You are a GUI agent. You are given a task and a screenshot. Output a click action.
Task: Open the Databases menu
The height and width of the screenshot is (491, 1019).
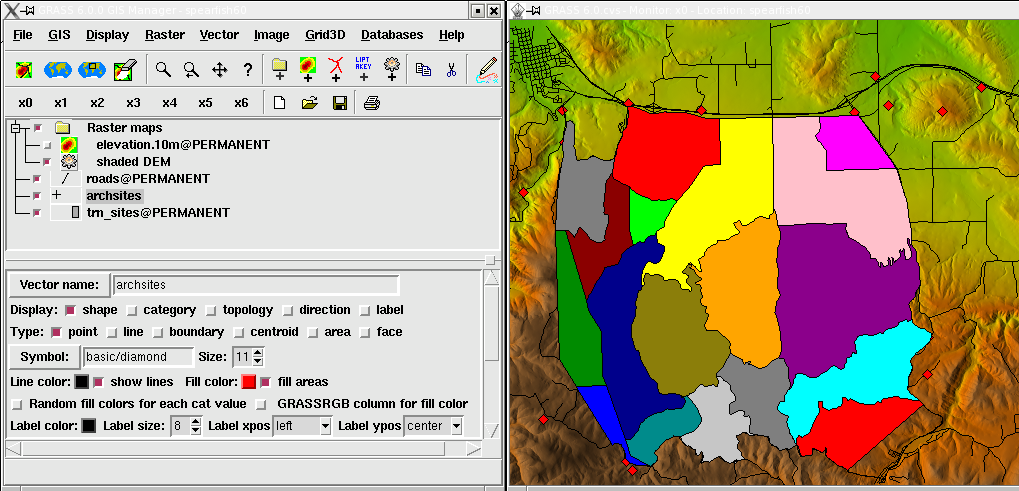click(391, 35)
